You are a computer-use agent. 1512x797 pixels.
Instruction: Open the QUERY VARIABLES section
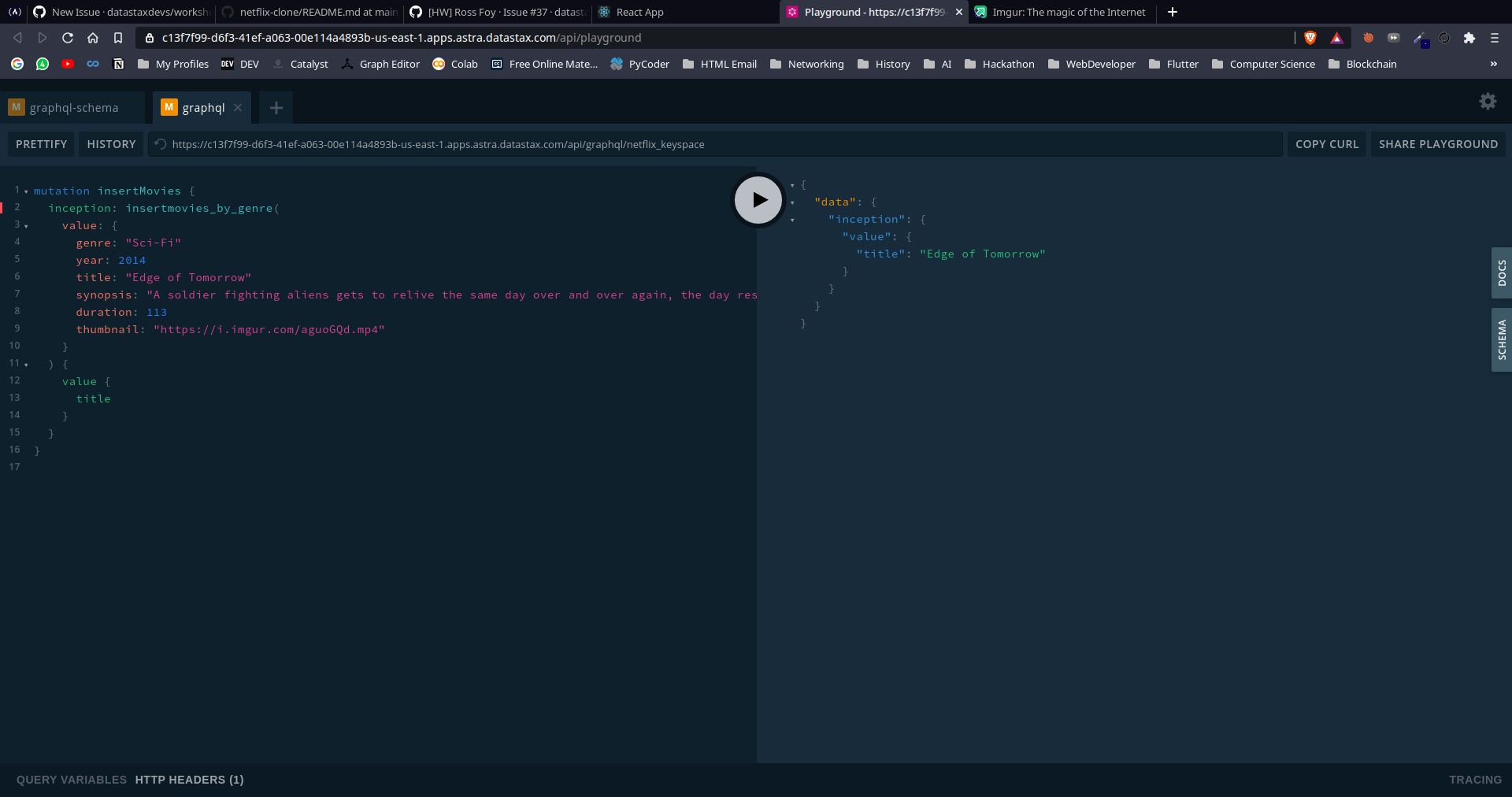coord(71,780)
